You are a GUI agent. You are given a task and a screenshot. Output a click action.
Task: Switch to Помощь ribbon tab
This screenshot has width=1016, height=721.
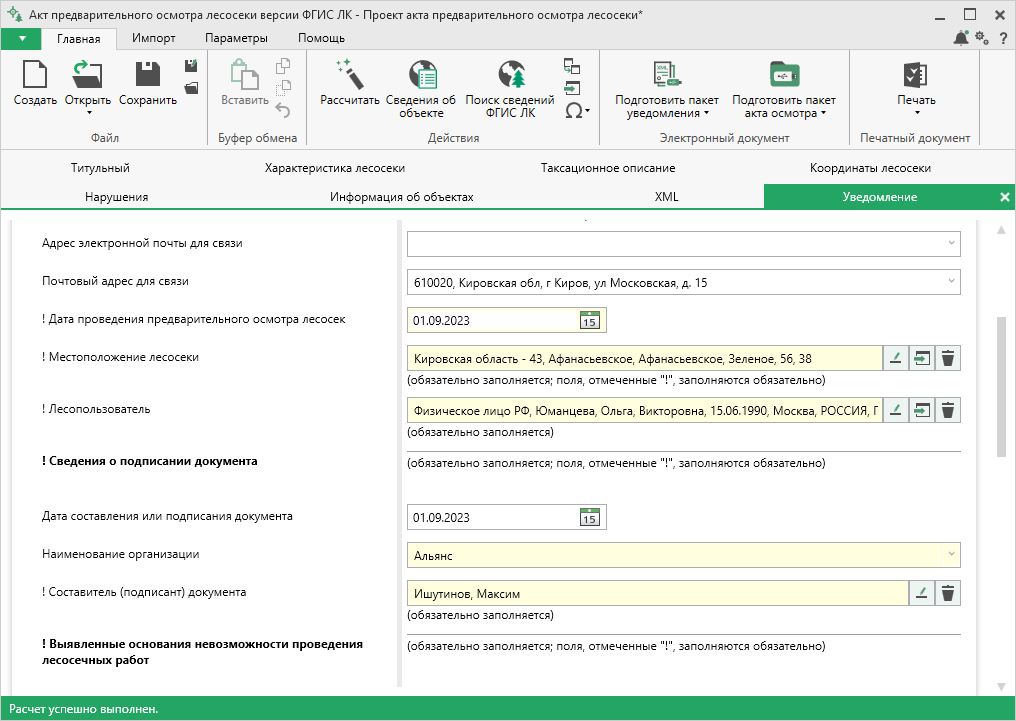point(321,38)
